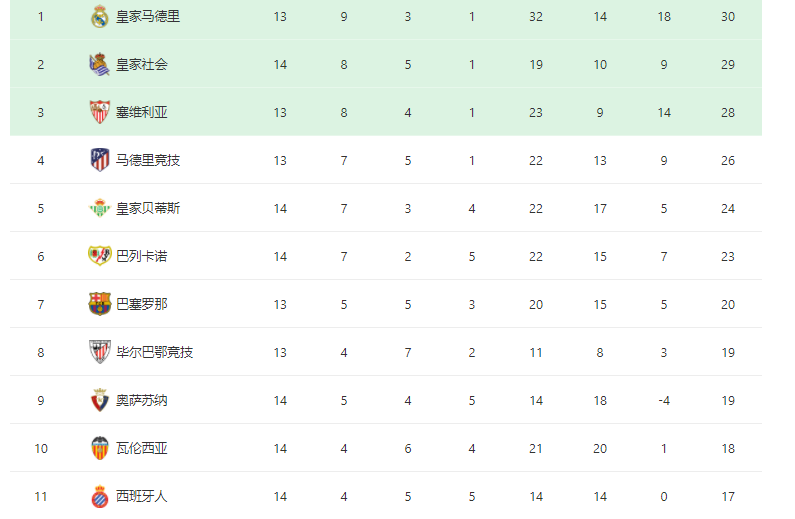
Task: Click the 30 points value for 皇家马德里
Action: 728,17
